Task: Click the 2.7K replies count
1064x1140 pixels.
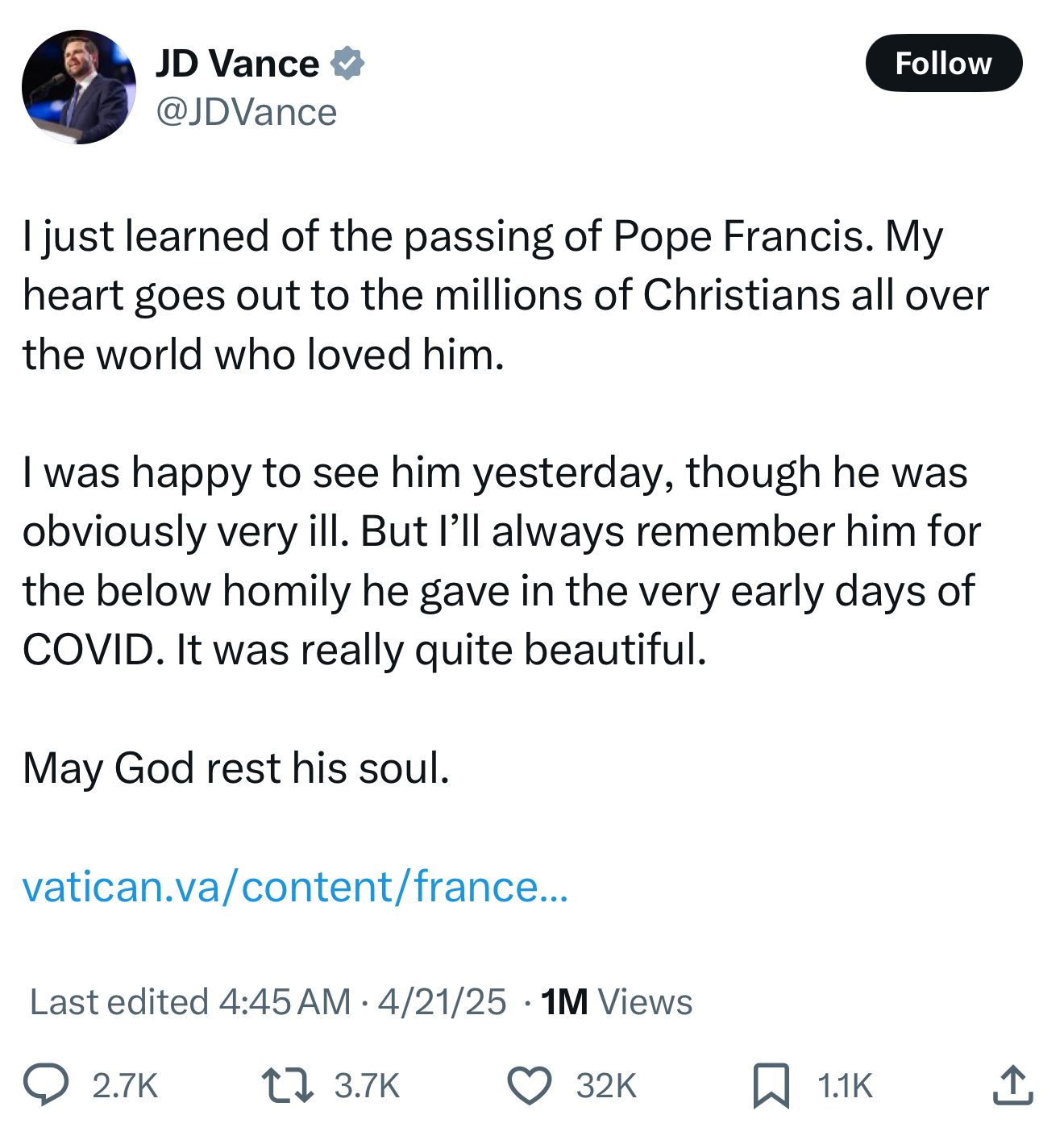Action: (x=125, y=1085)
